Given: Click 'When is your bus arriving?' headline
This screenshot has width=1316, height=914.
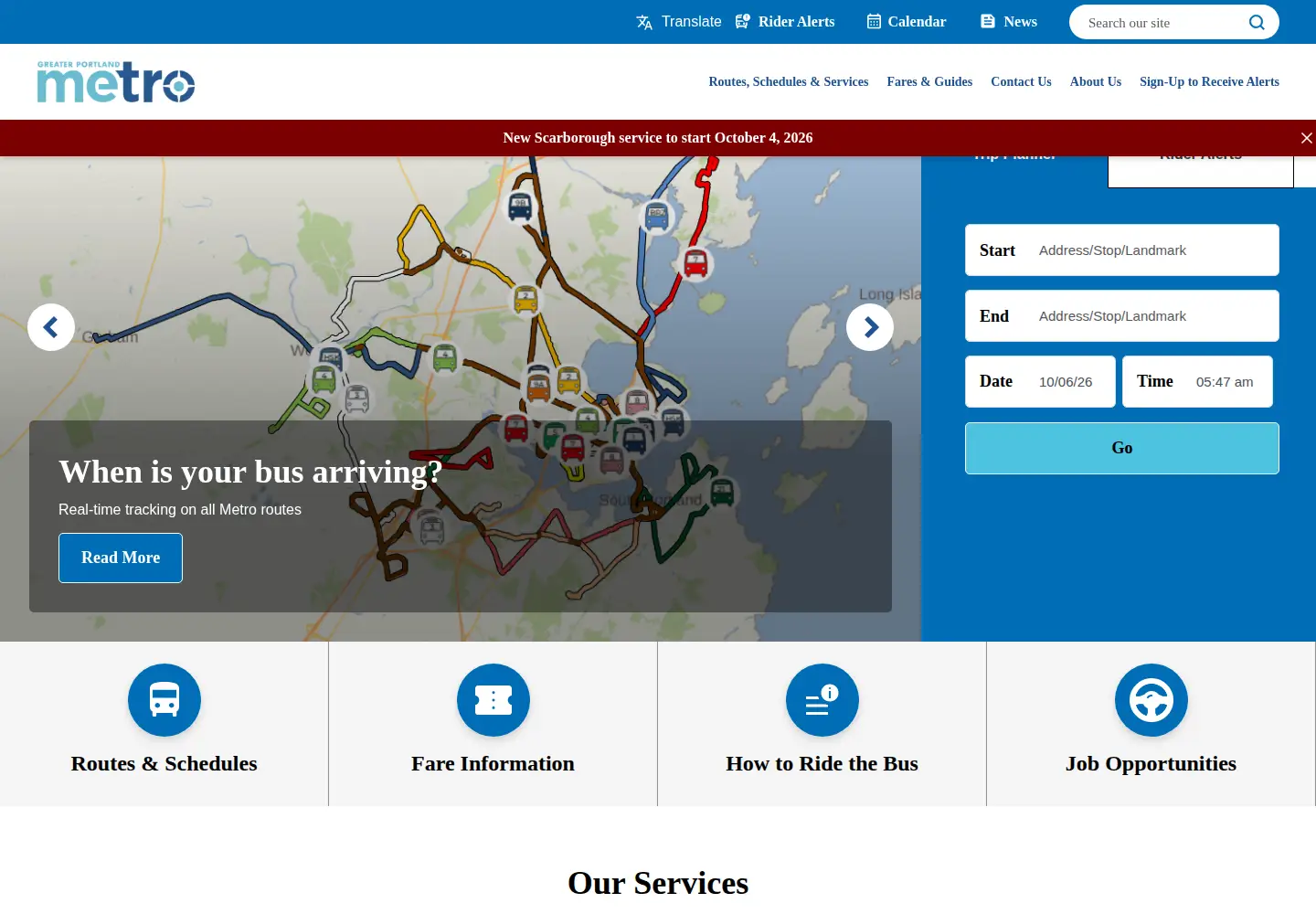Looking at the screenshot, I should coord(250,472).
